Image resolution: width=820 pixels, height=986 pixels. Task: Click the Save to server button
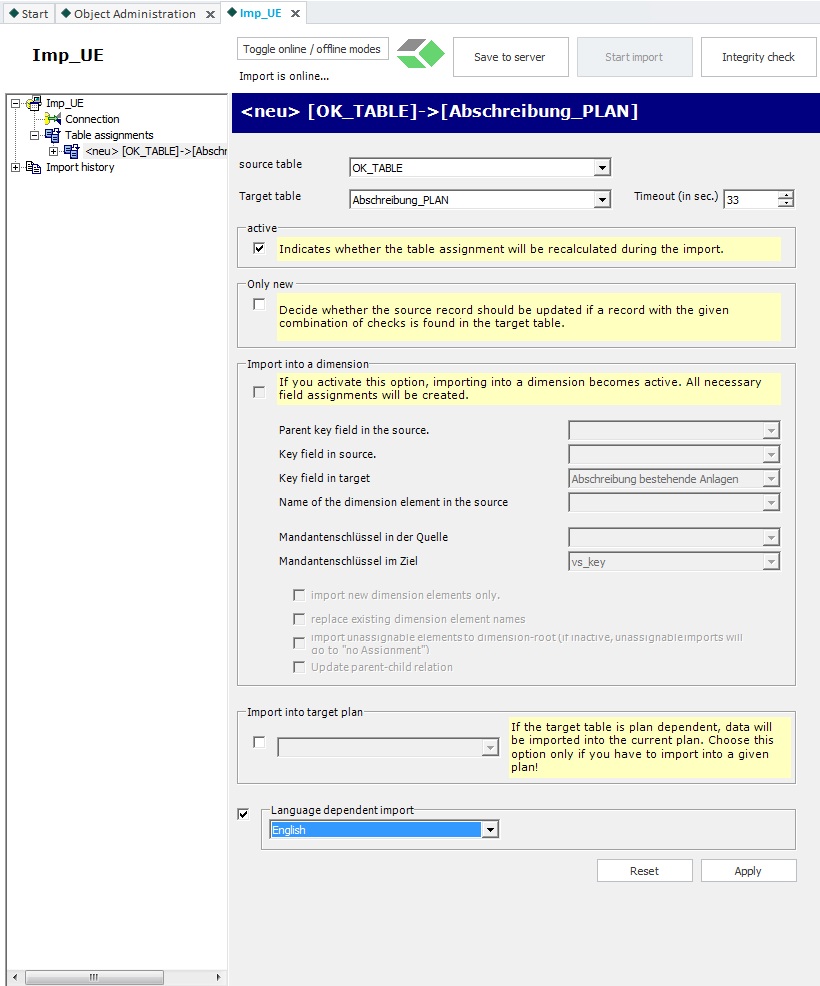click(510, 57)
